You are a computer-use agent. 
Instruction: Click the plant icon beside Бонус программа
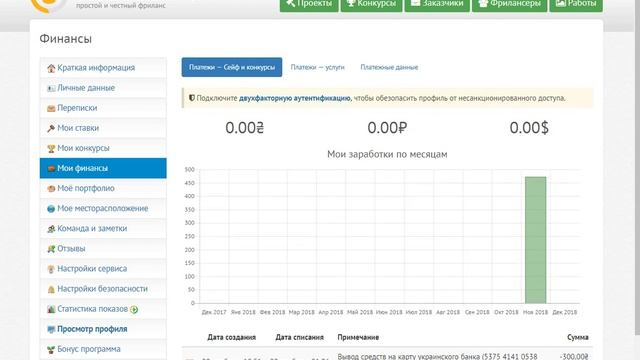(51, 349)
